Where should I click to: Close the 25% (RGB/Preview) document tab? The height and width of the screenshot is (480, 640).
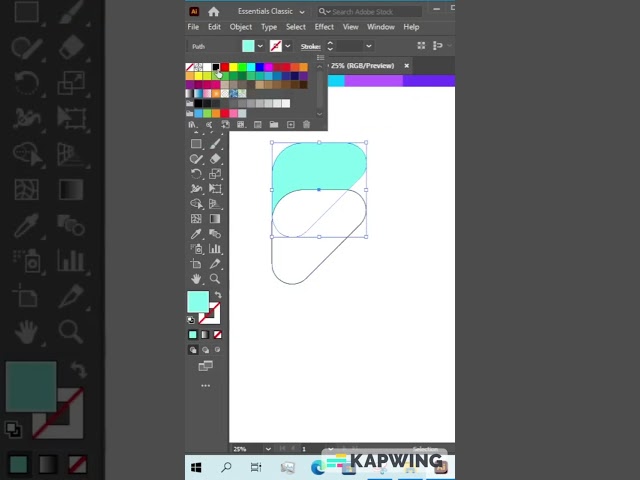(407, 65)
